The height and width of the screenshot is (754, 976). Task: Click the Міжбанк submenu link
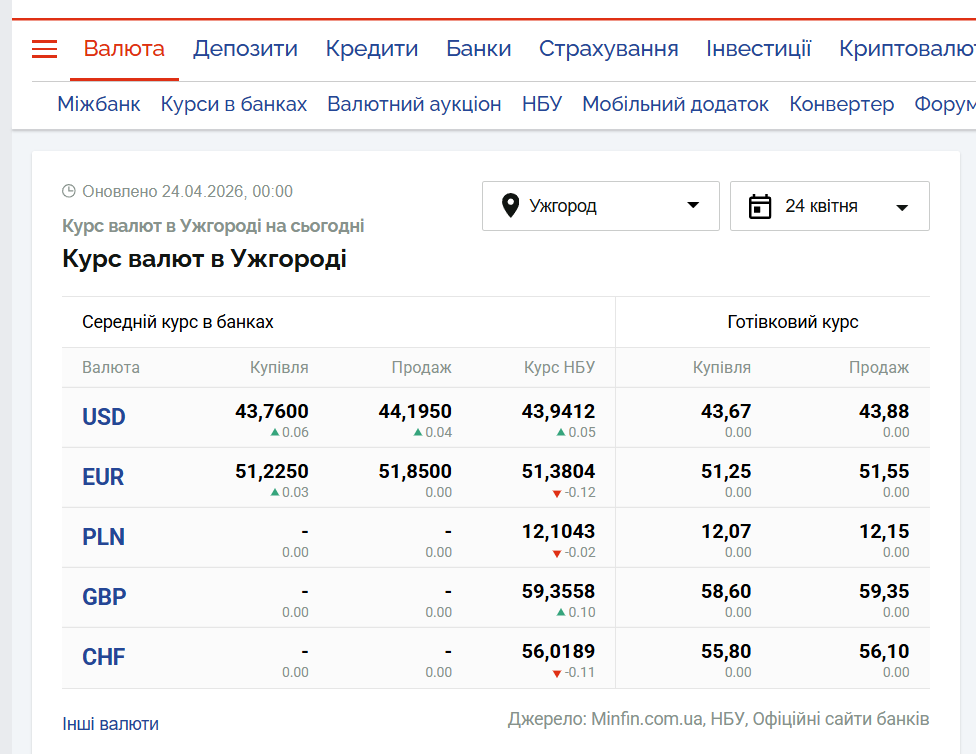click(x=98, y=104)
